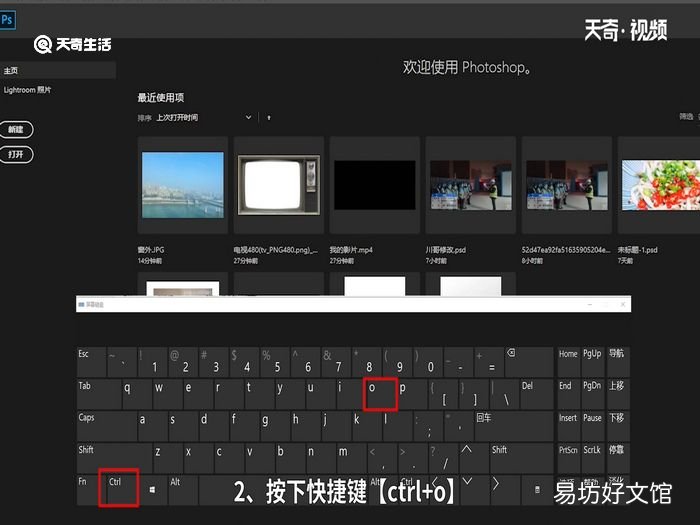Click the number 1 key

[x=152, y=362]
